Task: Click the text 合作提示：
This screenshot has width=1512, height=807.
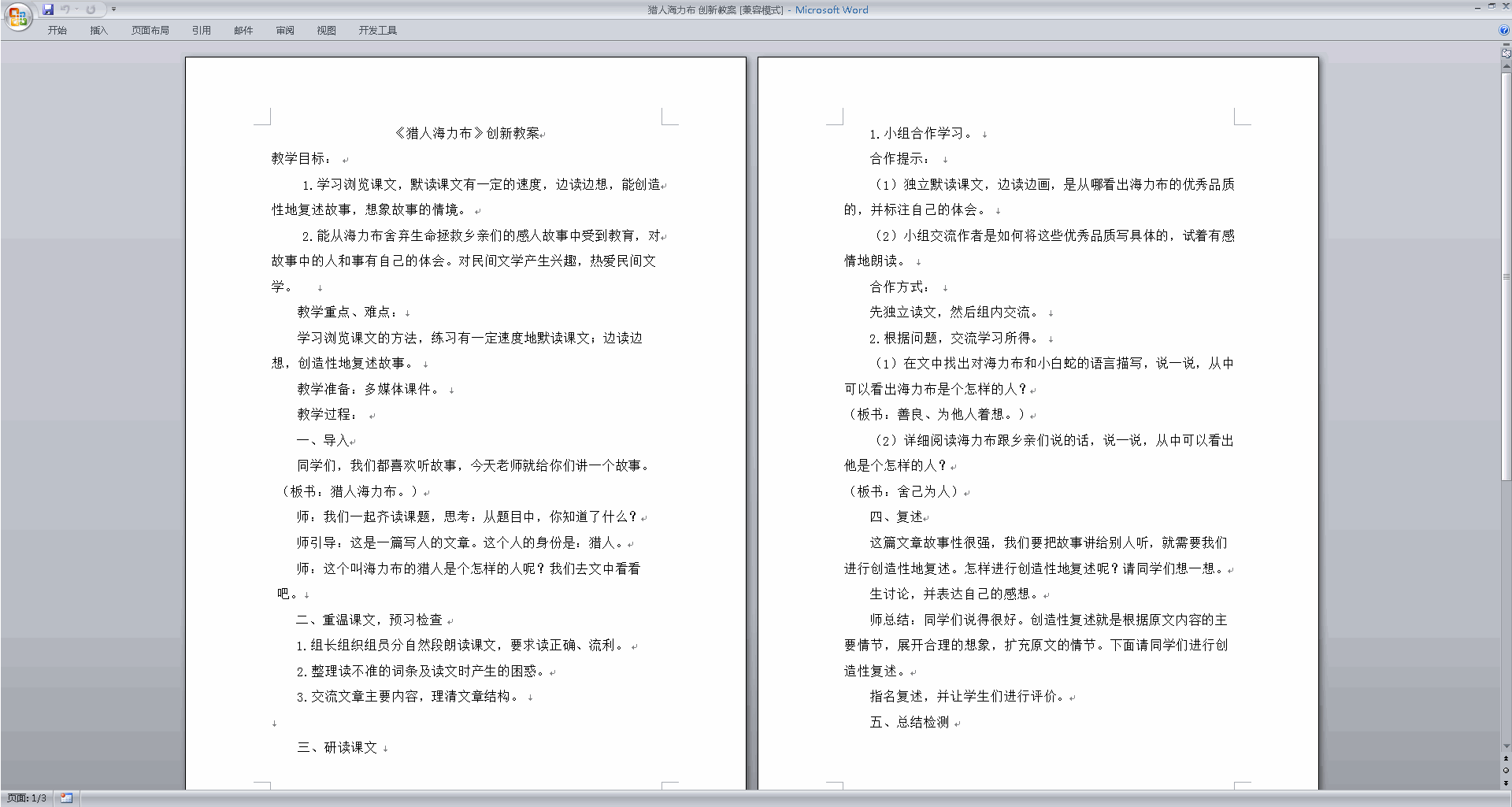Action: tap(901, 158)
